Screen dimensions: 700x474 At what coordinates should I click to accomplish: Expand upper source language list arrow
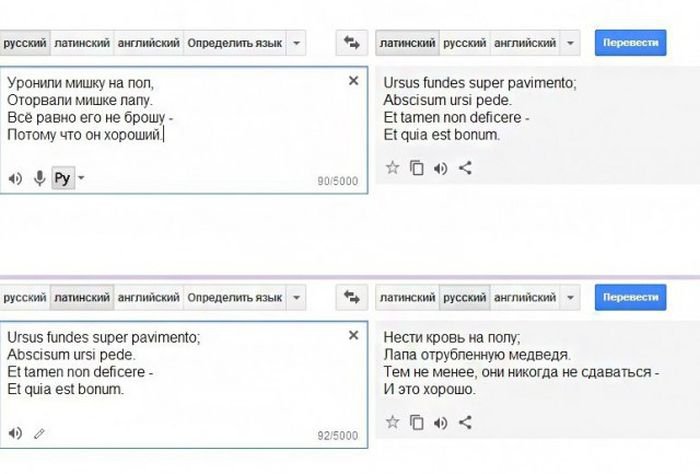297,44
